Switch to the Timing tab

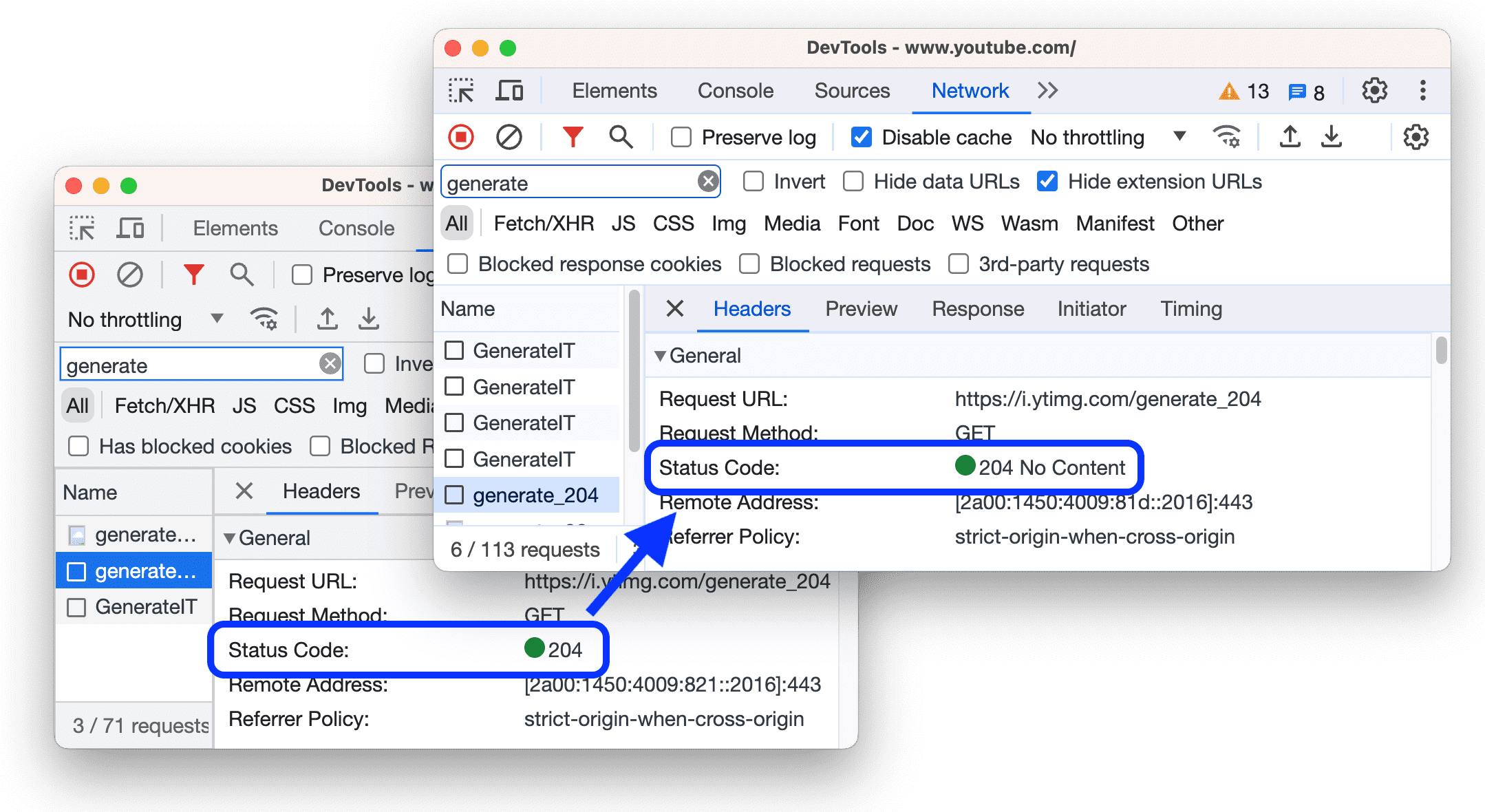[x=1191, y=308]
